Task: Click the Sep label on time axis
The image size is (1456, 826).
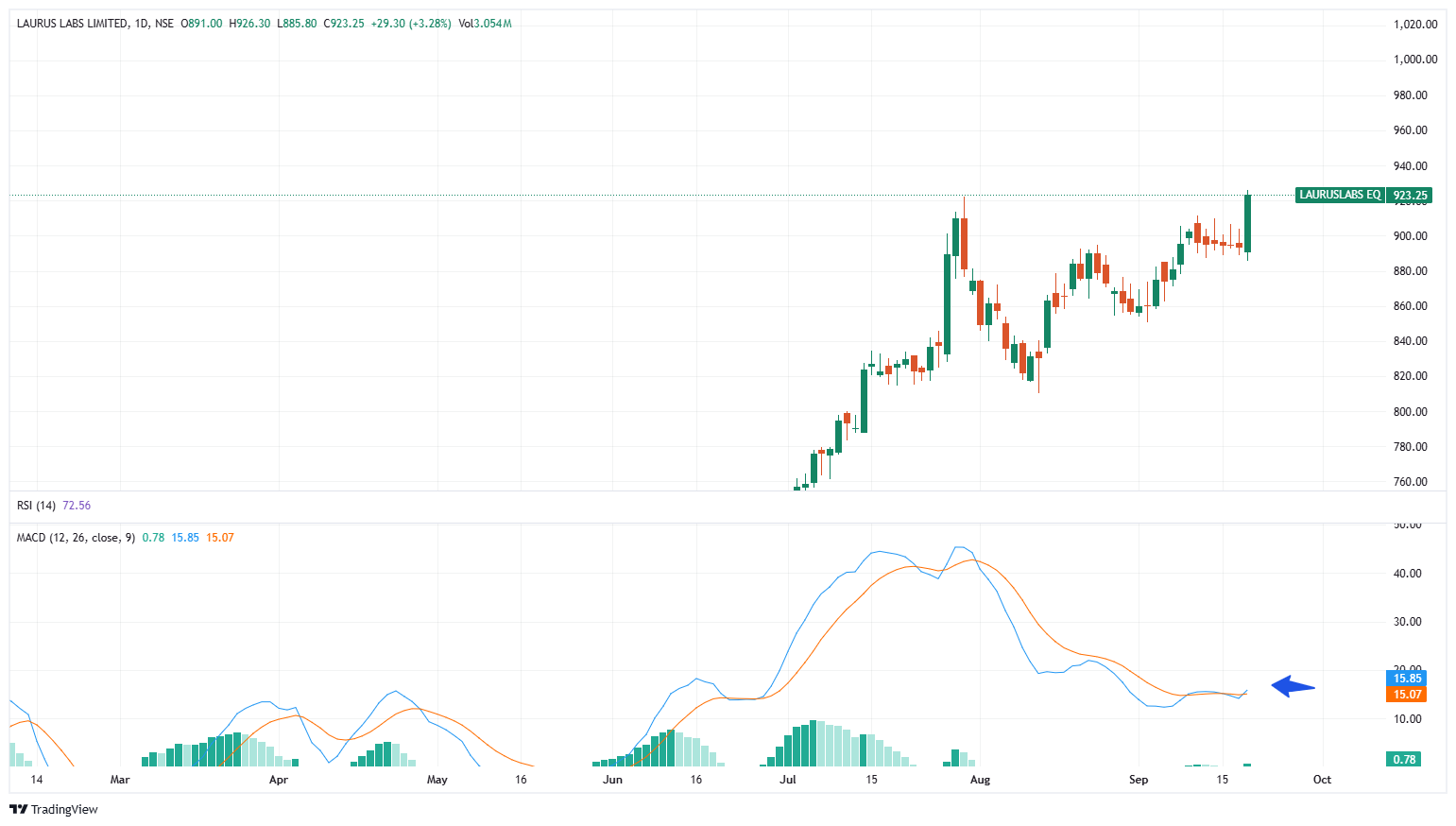Action: [1139, 780]
